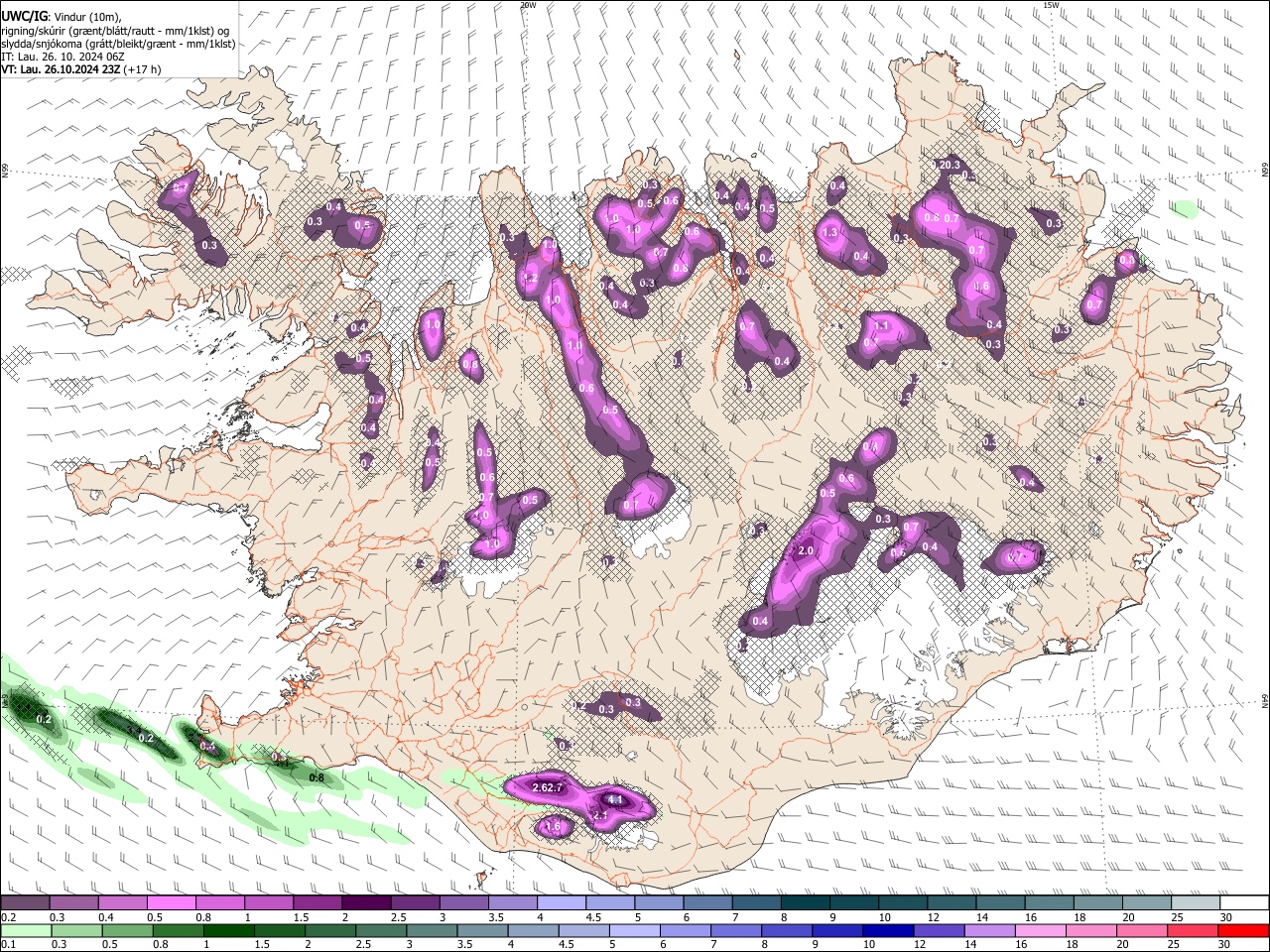
Task: Pick the white upper swatch after 30
Action: [x=1245, y=903]
